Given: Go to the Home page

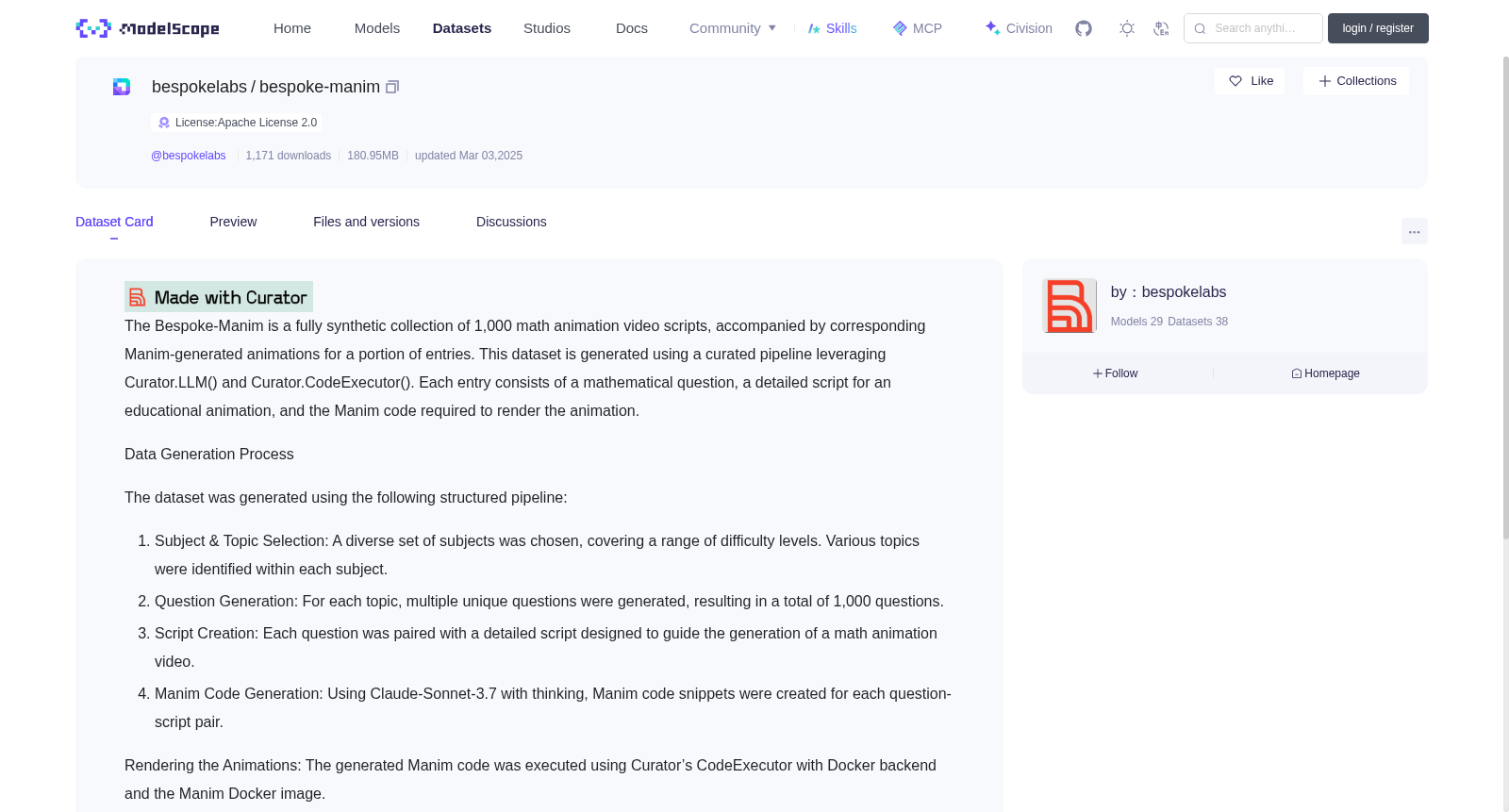Looking at the screenshot, I should [x=292, y=28].
